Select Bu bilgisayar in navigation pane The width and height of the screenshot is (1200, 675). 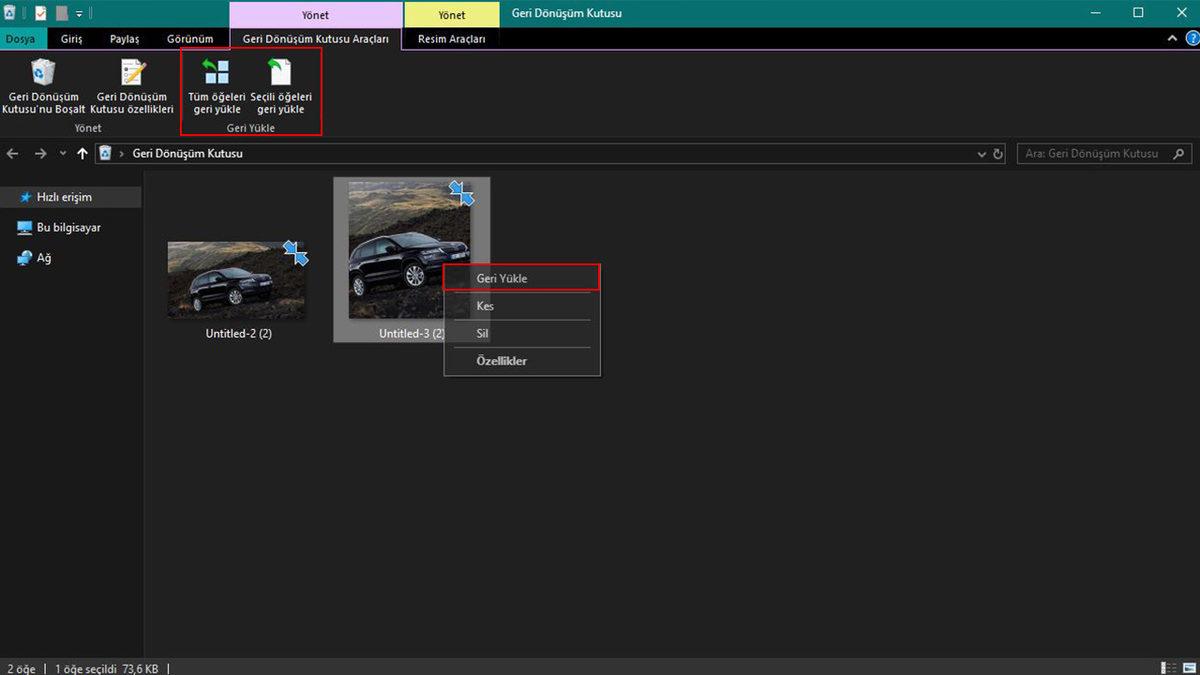(x=68, y=227)
